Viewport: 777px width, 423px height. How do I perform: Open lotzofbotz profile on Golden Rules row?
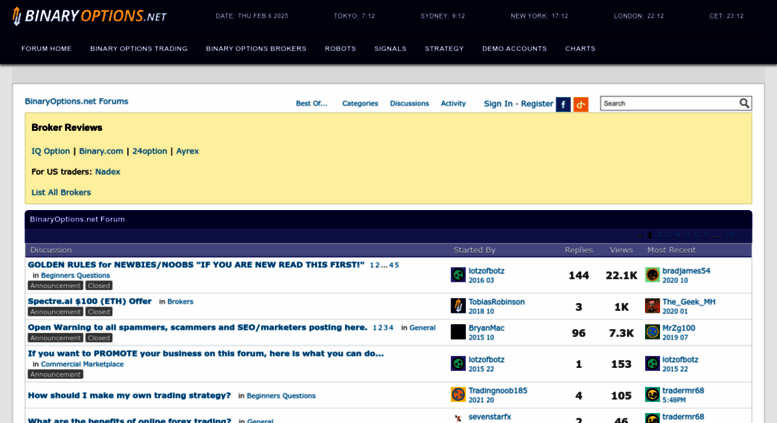[x=487, y=271]
